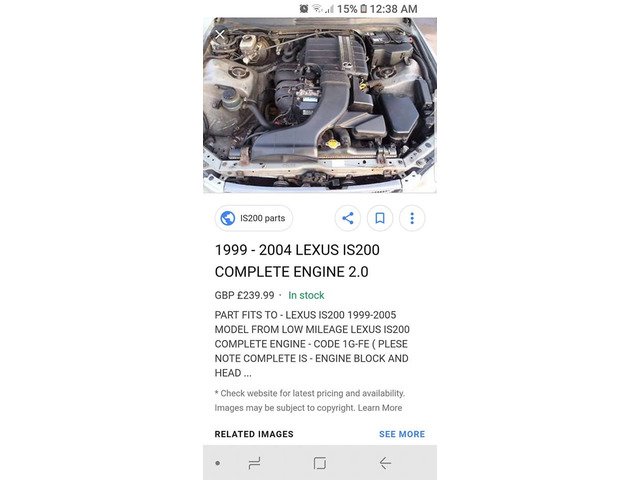This screenshot has height=480, width=640.
Task: Open the three-dot more options menu
Action: coord(412,218)
